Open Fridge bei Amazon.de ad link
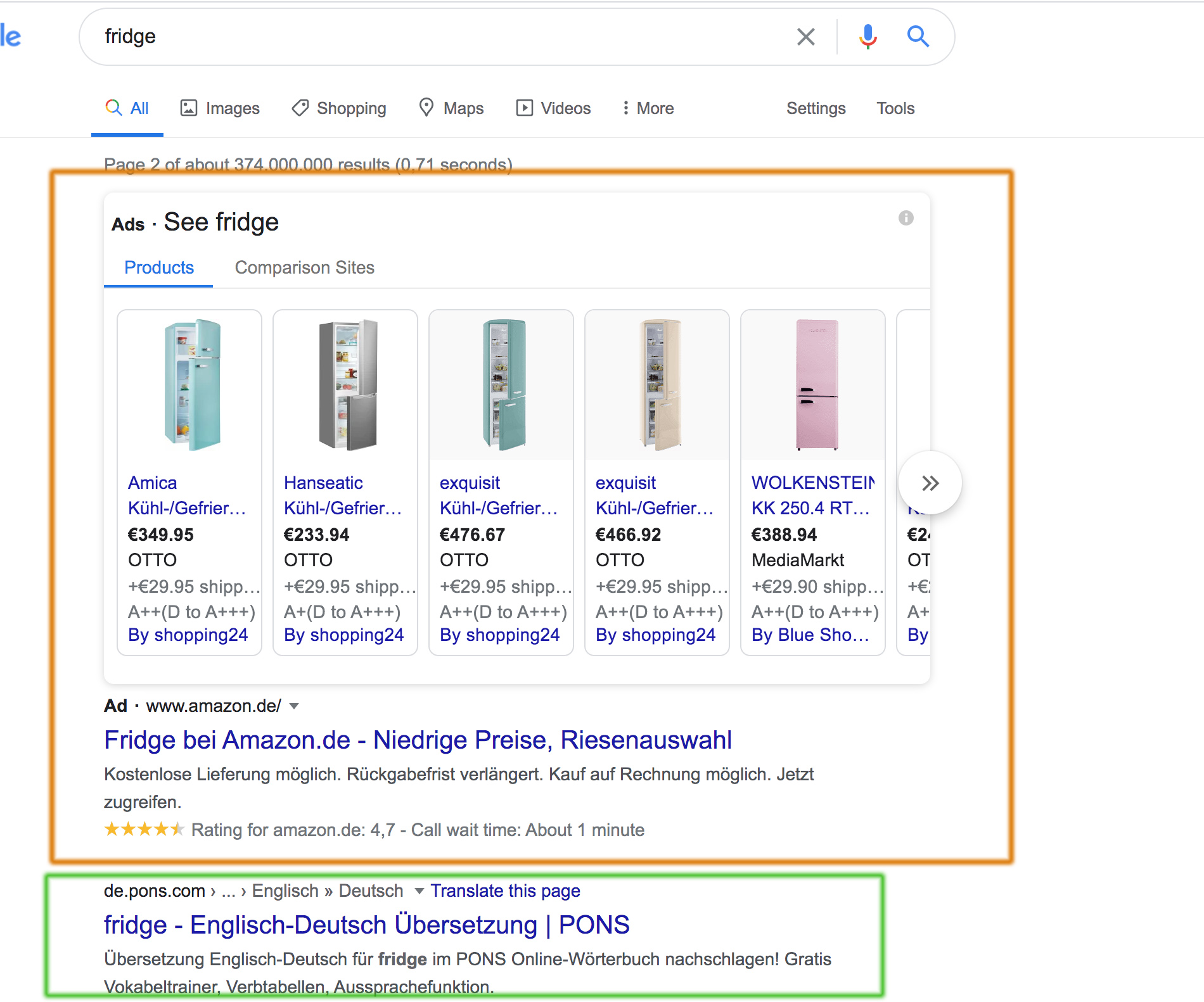The height and width of the screenshot is (1002, 1204). [x=418, y=740]
